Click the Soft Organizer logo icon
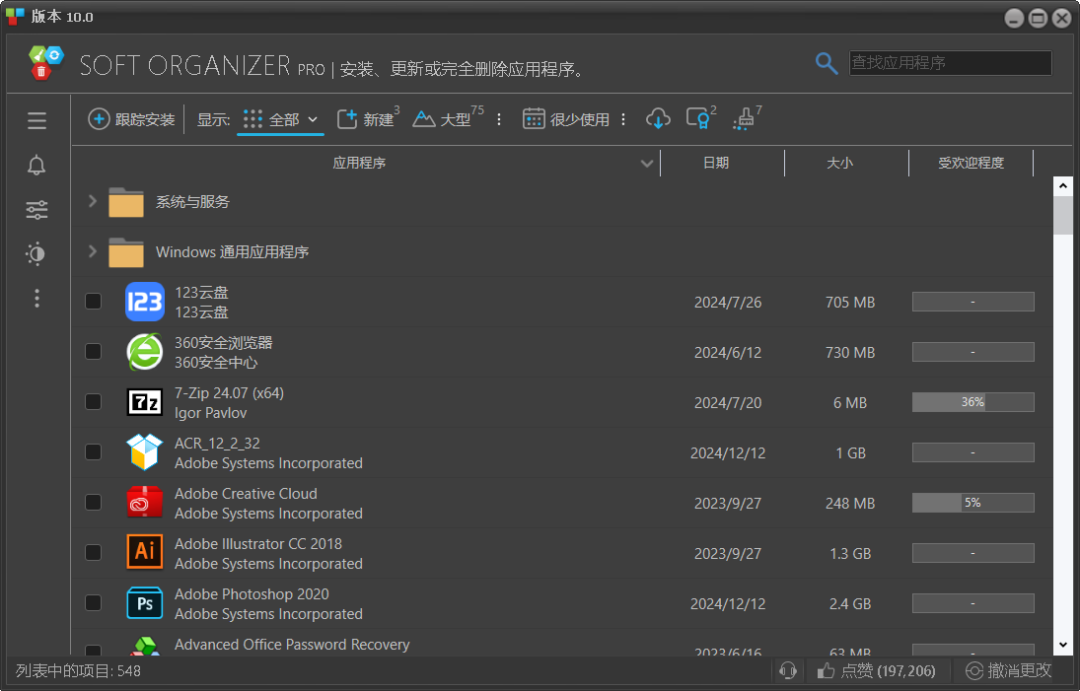This screenshot has width=1080, height=691. tap(45, 63)
